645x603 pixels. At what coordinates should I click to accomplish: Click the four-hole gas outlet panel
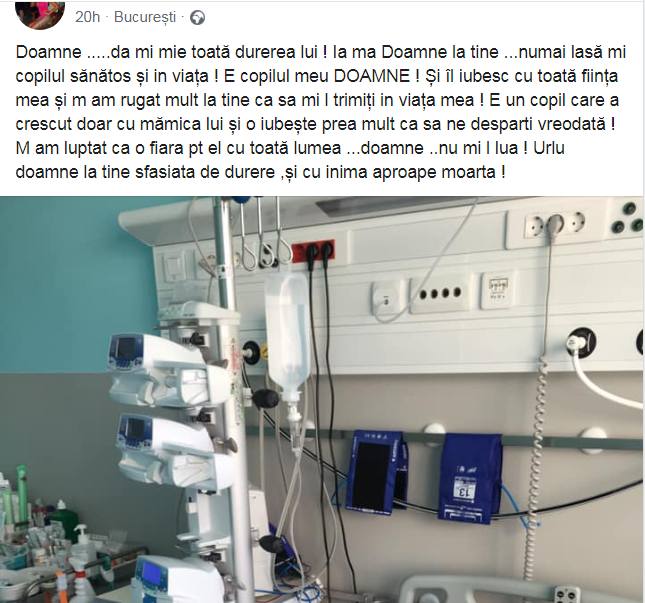(439, 294)
